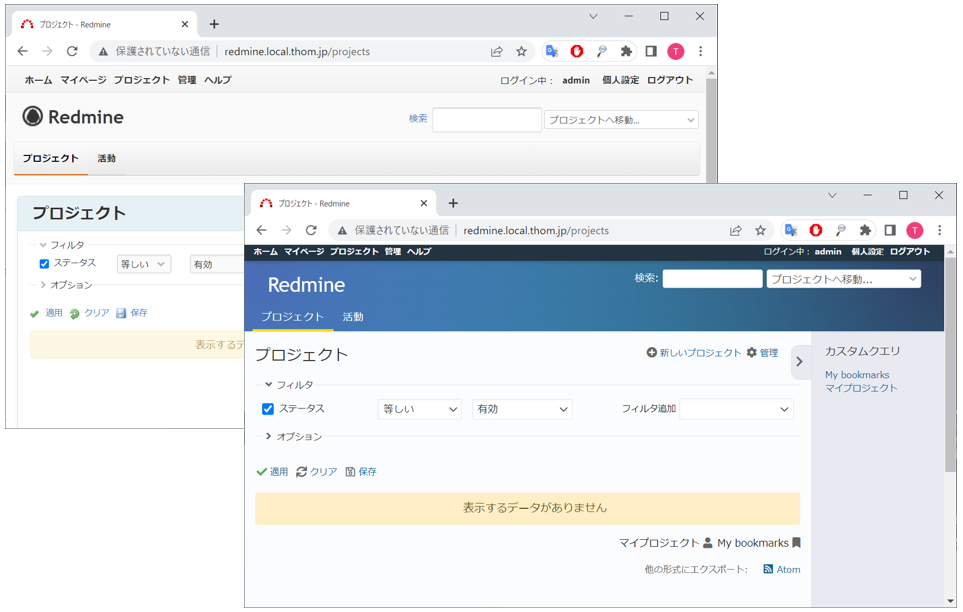Image resolution: width=963 pixels, height=612 pixels.
Task: Click 適用 link in back window
Action: click(47, 313)
